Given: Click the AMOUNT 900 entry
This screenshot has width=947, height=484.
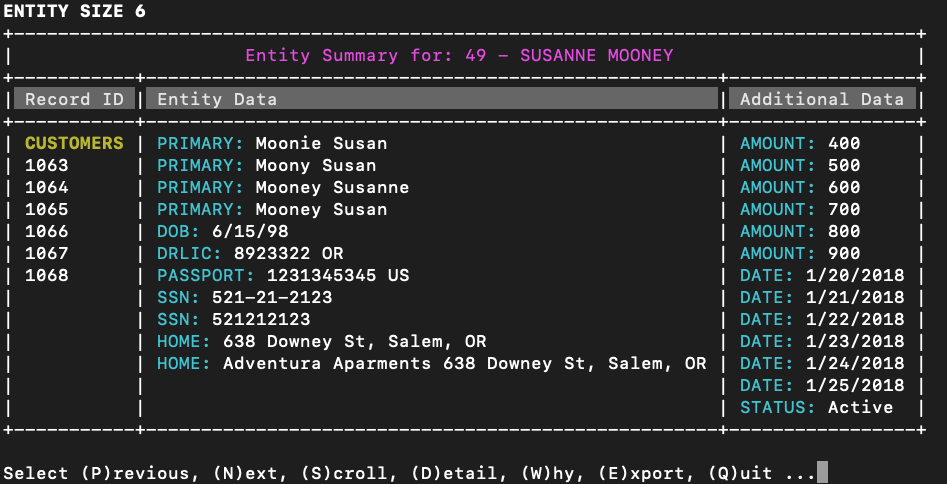Looking at the screenshot, I should [x=800, y=253].
